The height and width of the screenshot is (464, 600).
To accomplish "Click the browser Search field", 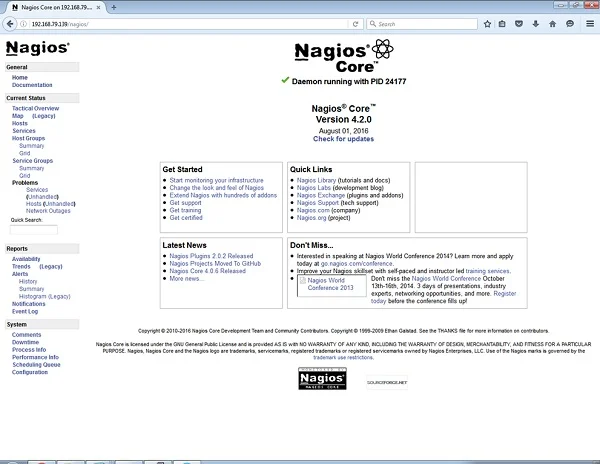I will [422, 24].
